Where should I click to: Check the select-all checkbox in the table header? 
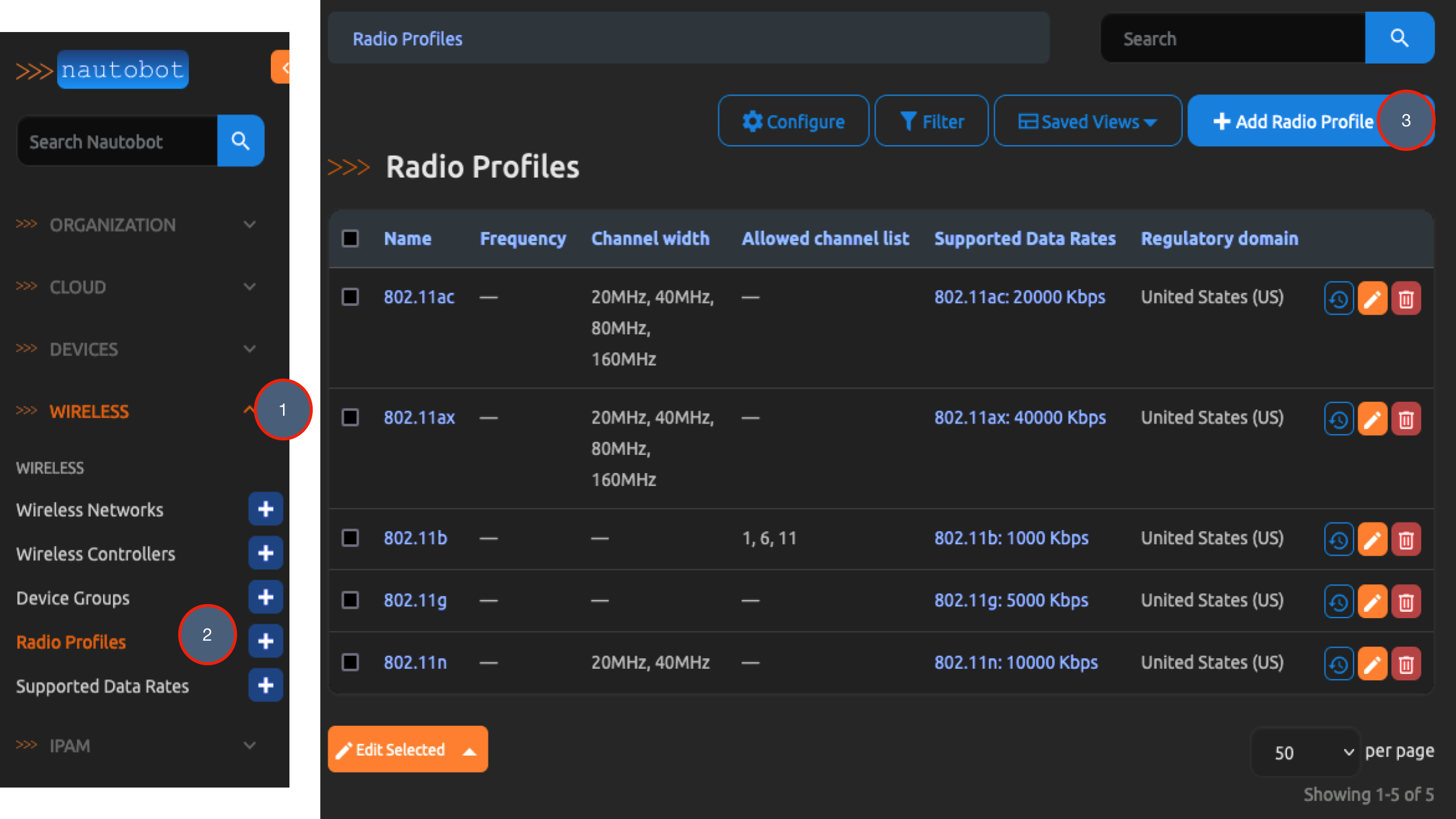click(350, 238)
